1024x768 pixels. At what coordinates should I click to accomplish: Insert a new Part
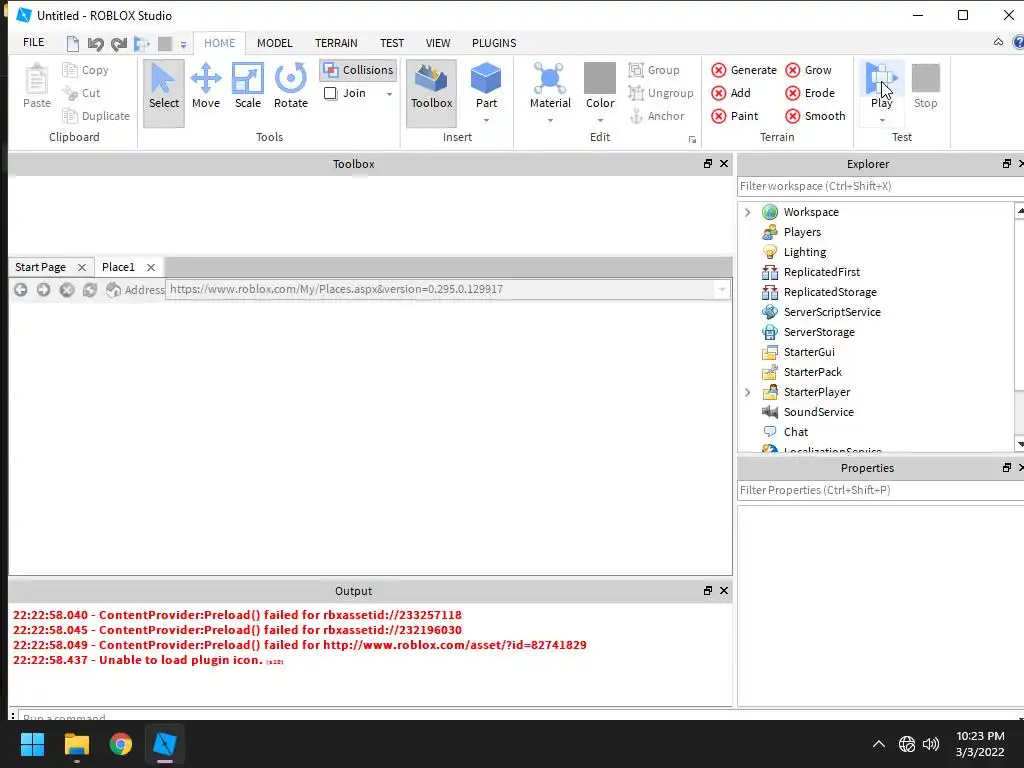point(486,85)
